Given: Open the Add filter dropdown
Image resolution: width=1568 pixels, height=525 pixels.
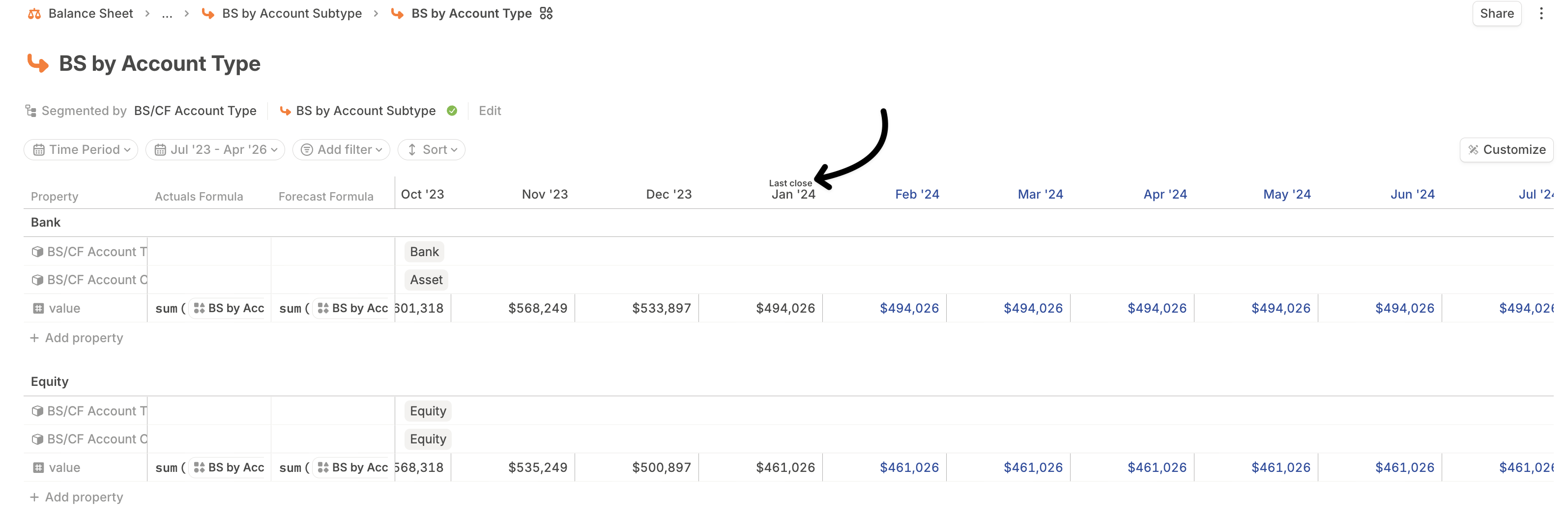Looking at the screenshot, I should point(342,150).
